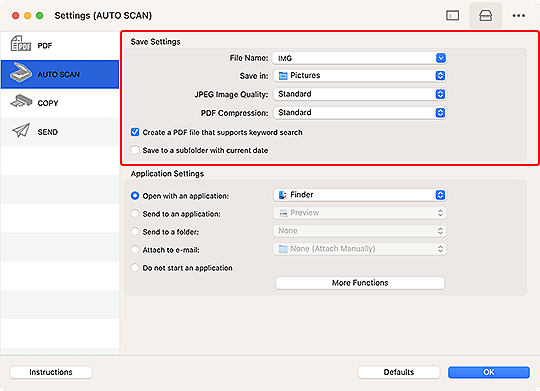
Task: Select Open with an application radio button
Action: point(135,196)
